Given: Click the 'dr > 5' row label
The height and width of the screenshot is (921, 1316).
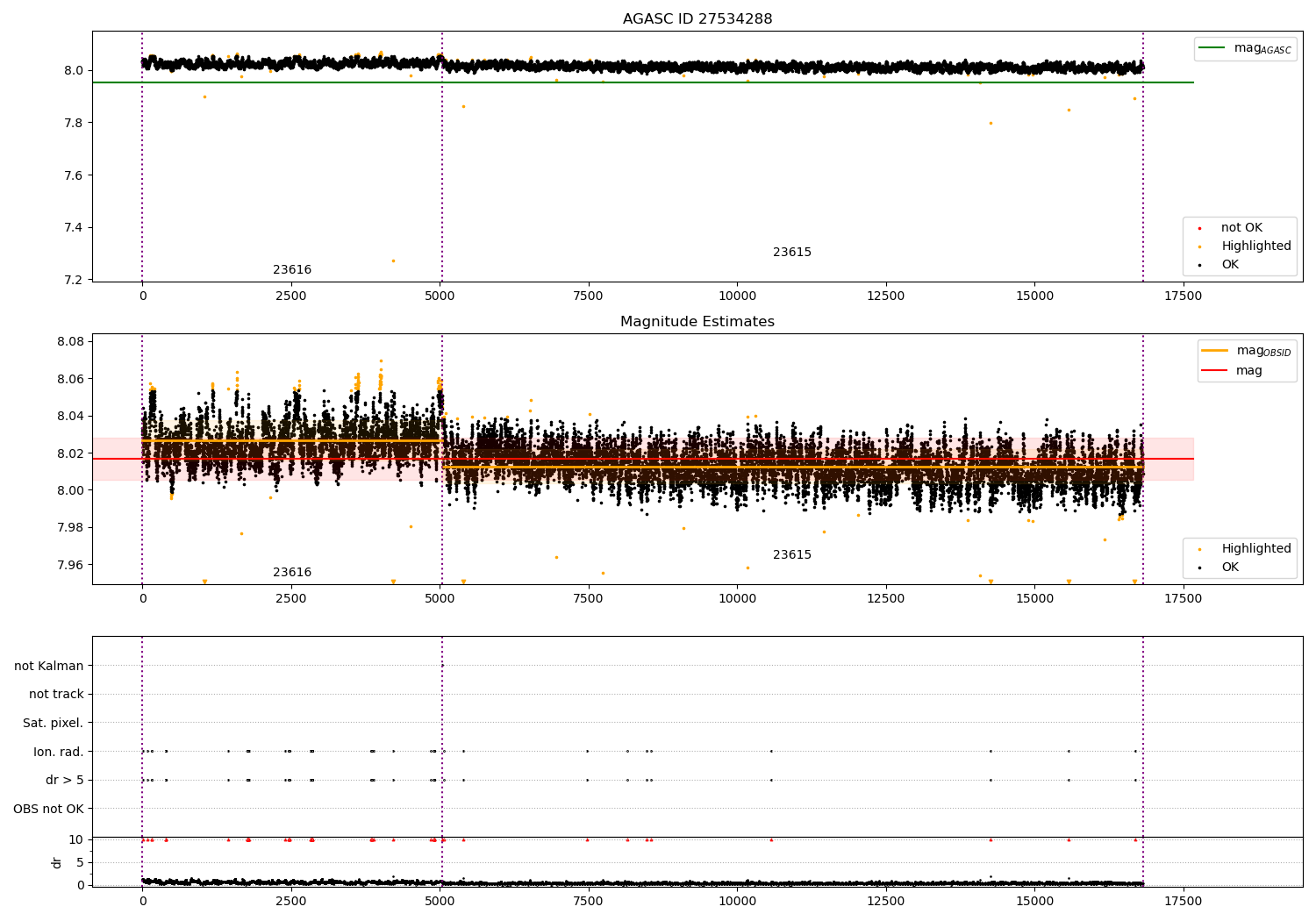Looking at the screenshot, I should pyautogui.click(x=65, y=781).
